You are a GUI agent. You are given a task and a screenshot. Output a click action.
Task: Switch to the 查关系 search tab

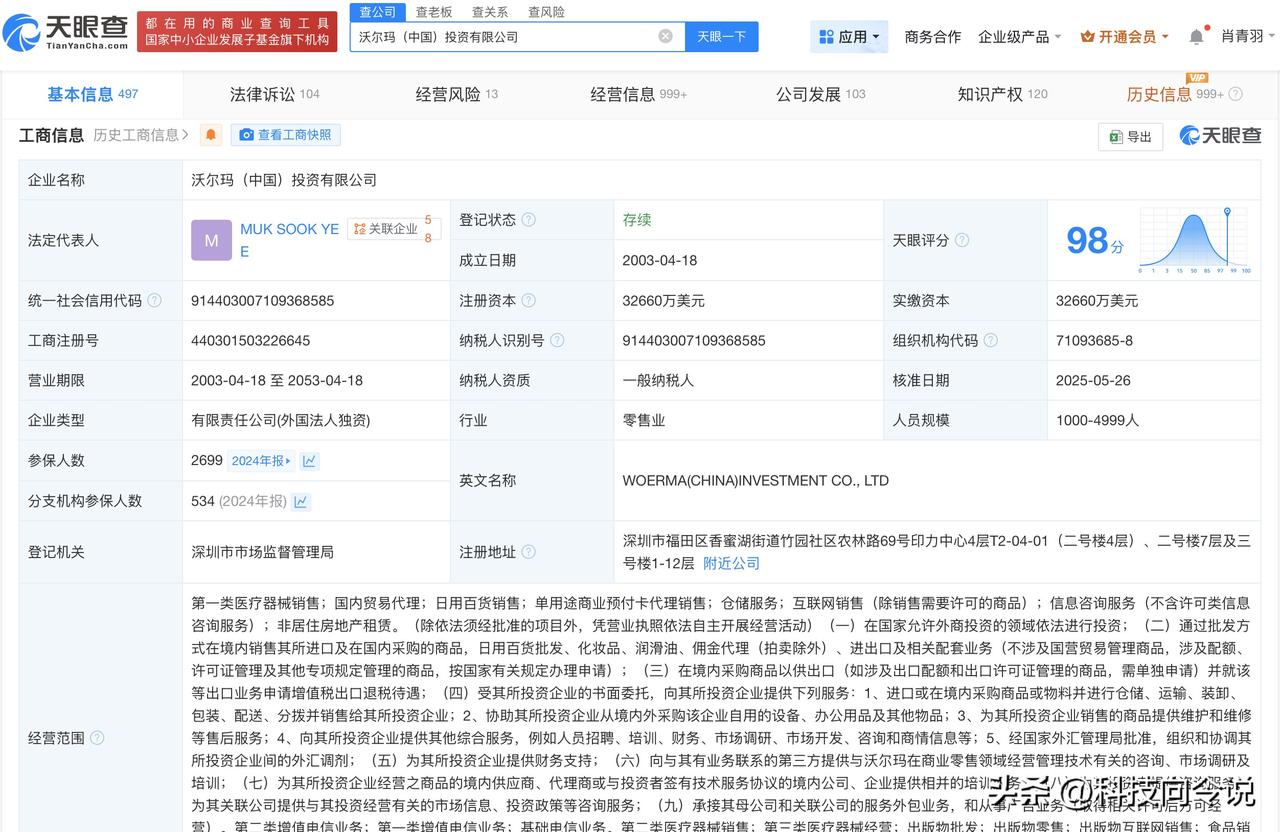pos(490,12)
